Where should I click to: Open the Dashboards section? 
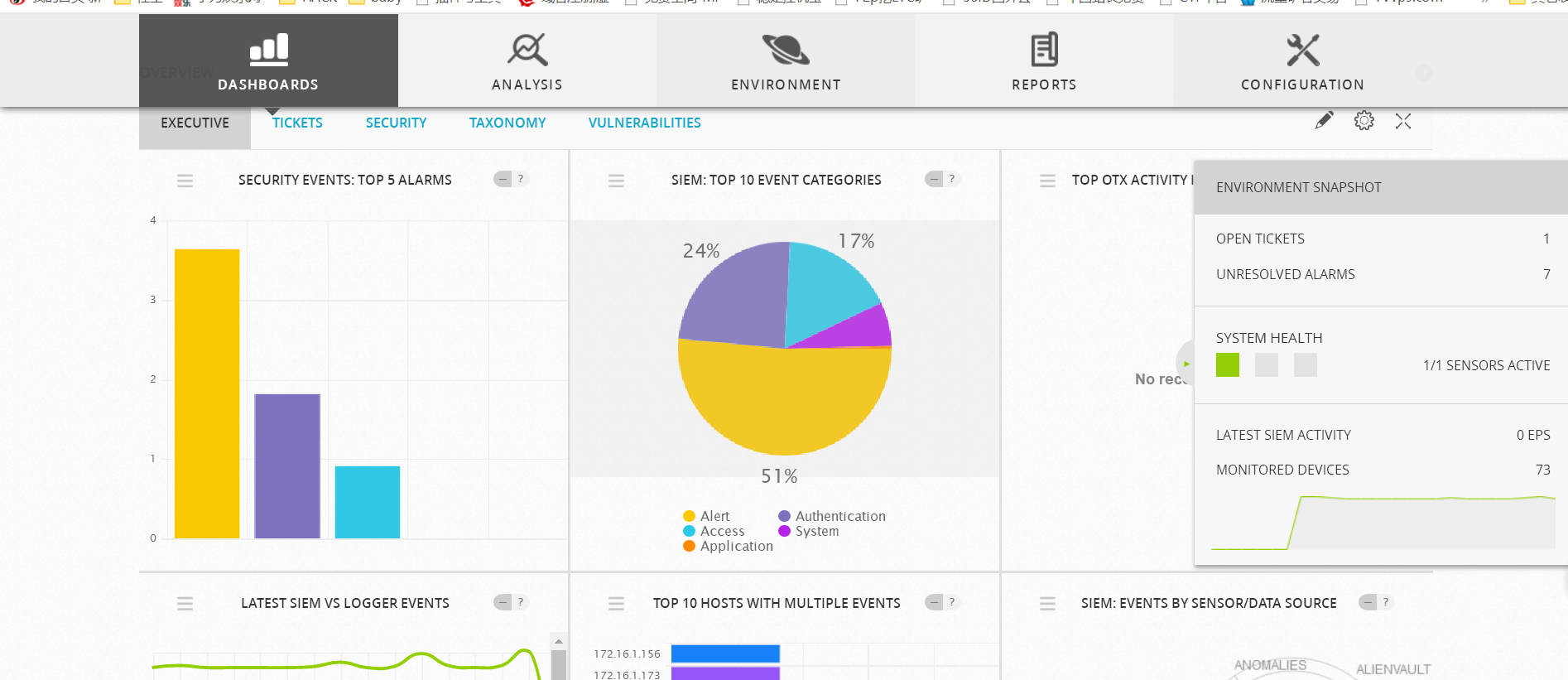point(268,60)
